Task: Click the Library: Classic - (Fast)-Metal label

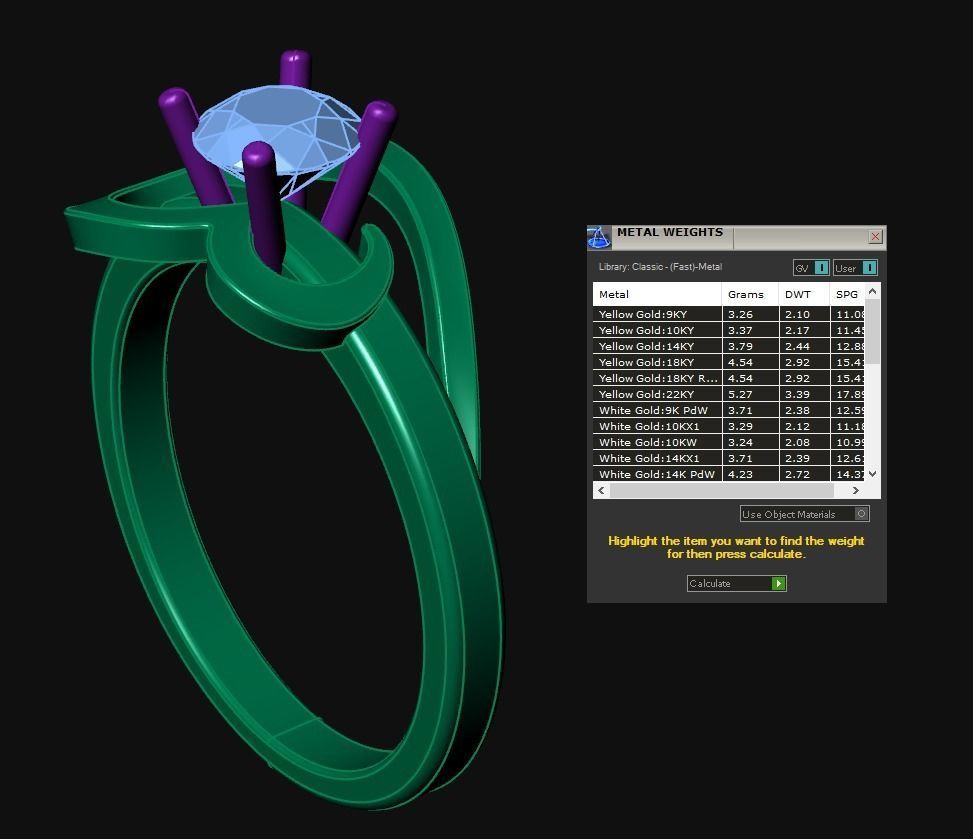Action: click(660, 267)
